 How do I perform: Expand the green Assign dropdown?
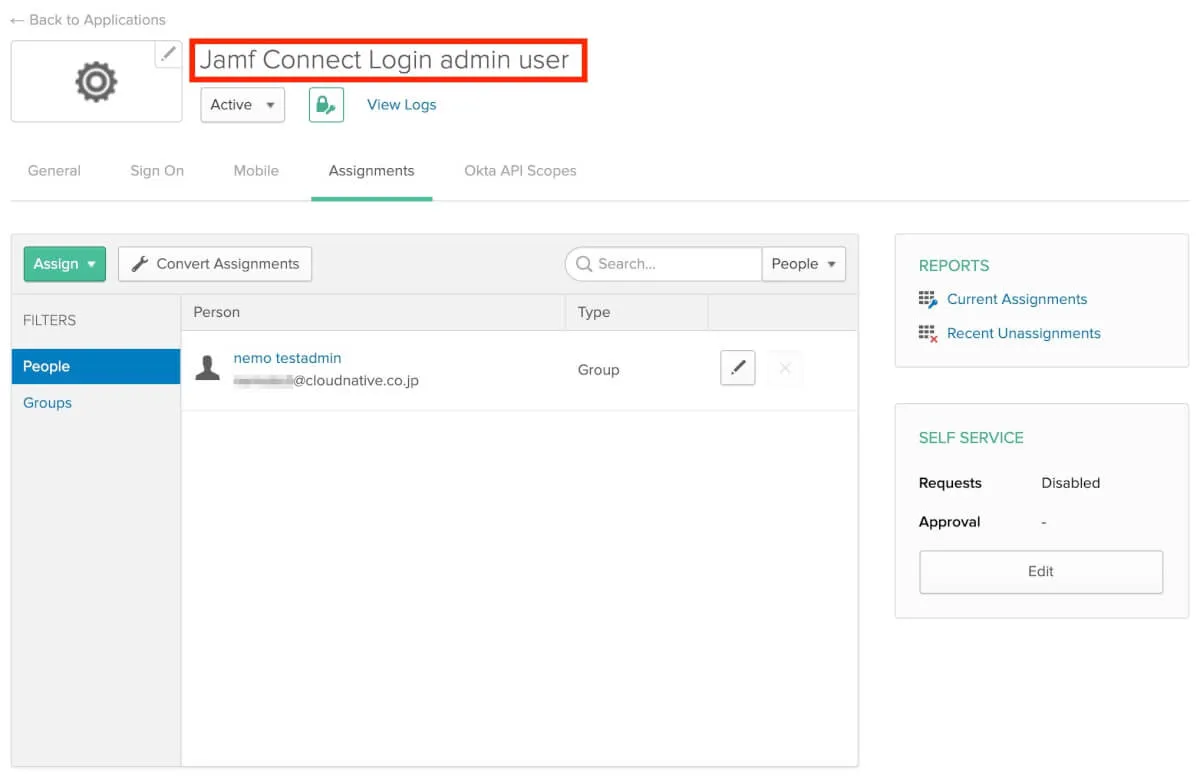(x=64, y=264)
